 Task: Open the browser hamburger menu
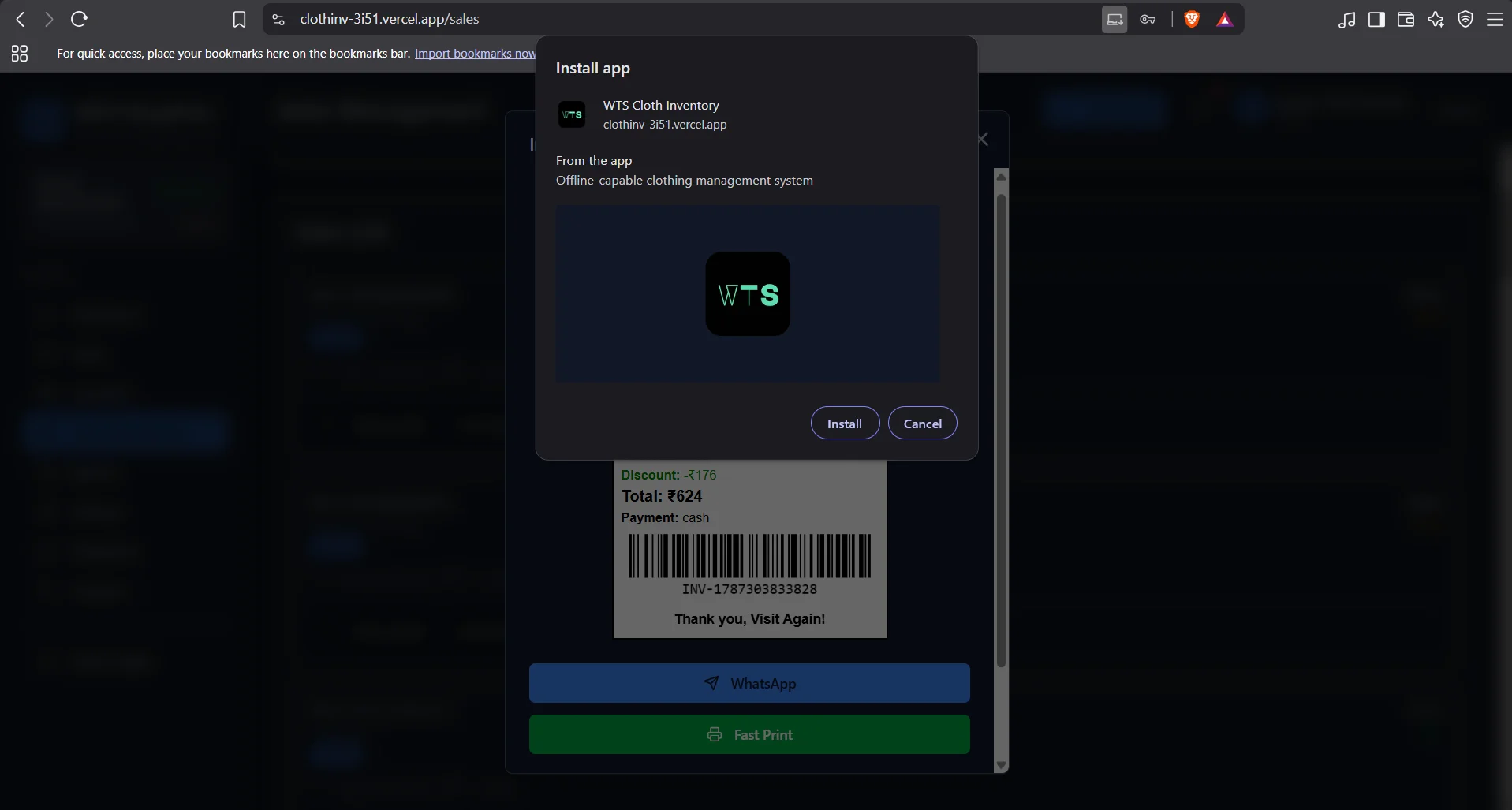coord(1495,20)
